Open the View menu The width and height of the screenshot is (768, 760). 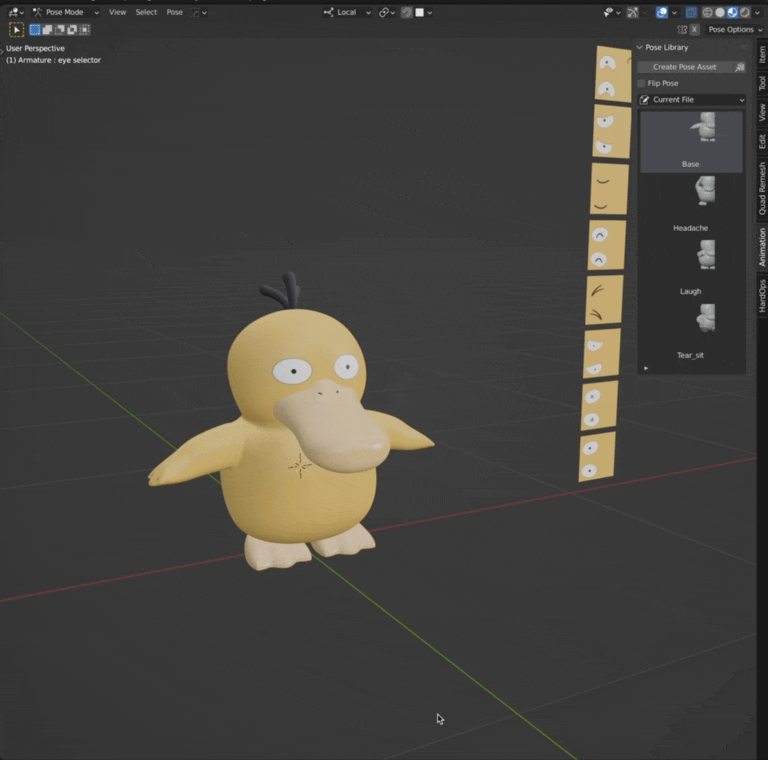click(x=117, y=12)
